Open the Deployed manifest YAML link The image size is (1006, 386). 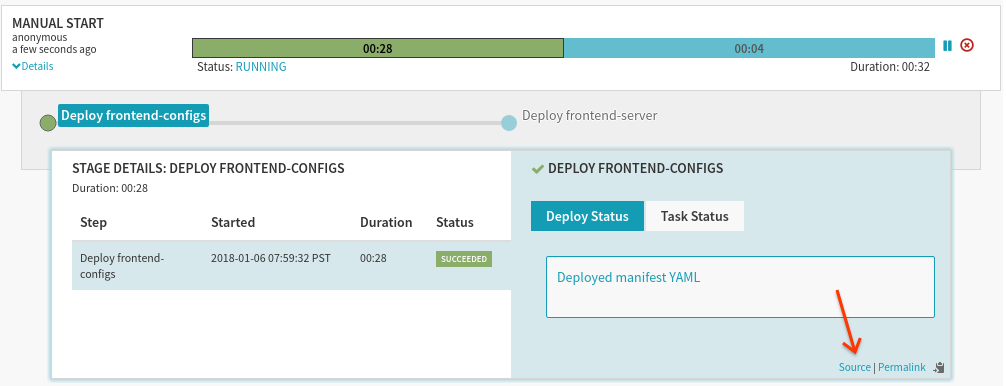coord(628,278)
